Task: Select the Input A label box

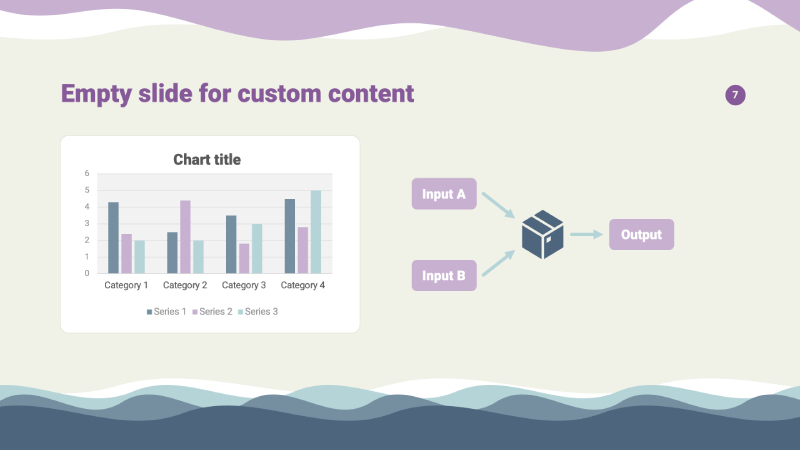Action: pos(444,194)
